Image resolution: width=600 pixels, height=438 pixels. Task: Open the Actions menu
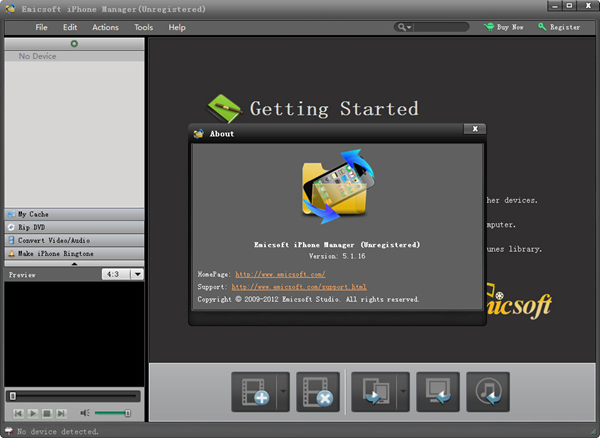click(105, 27)
